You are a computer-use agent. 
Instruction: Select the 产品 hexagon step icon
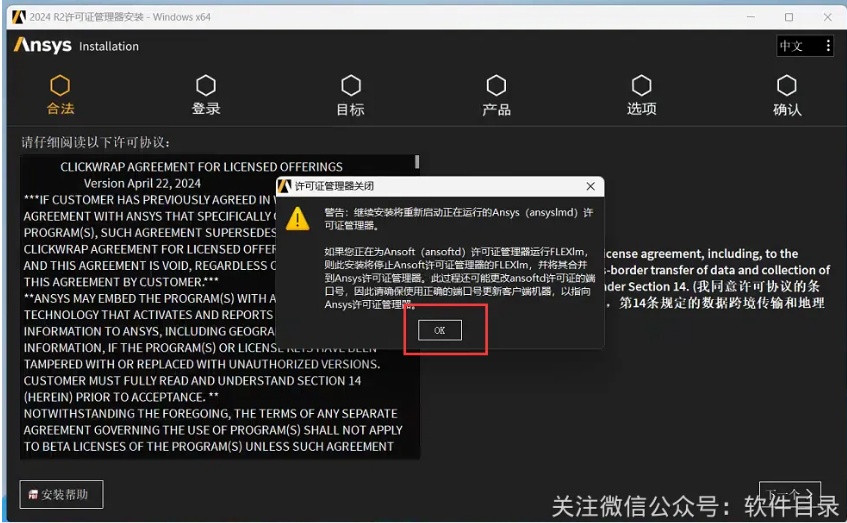(496, 86)
